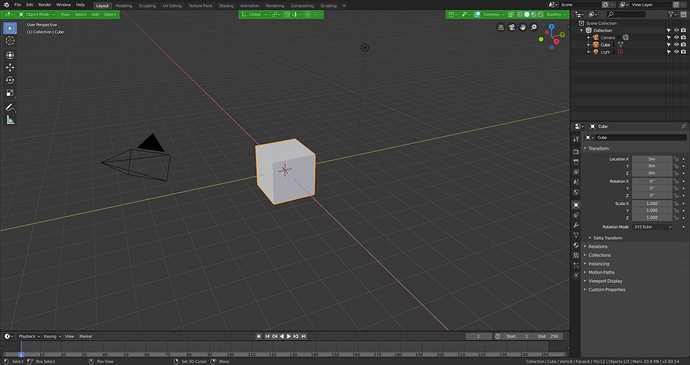Image resolution: width=690 pixels, height=365 pixels.
Task: Select the Rotate tool
Action: pos(10,80)
